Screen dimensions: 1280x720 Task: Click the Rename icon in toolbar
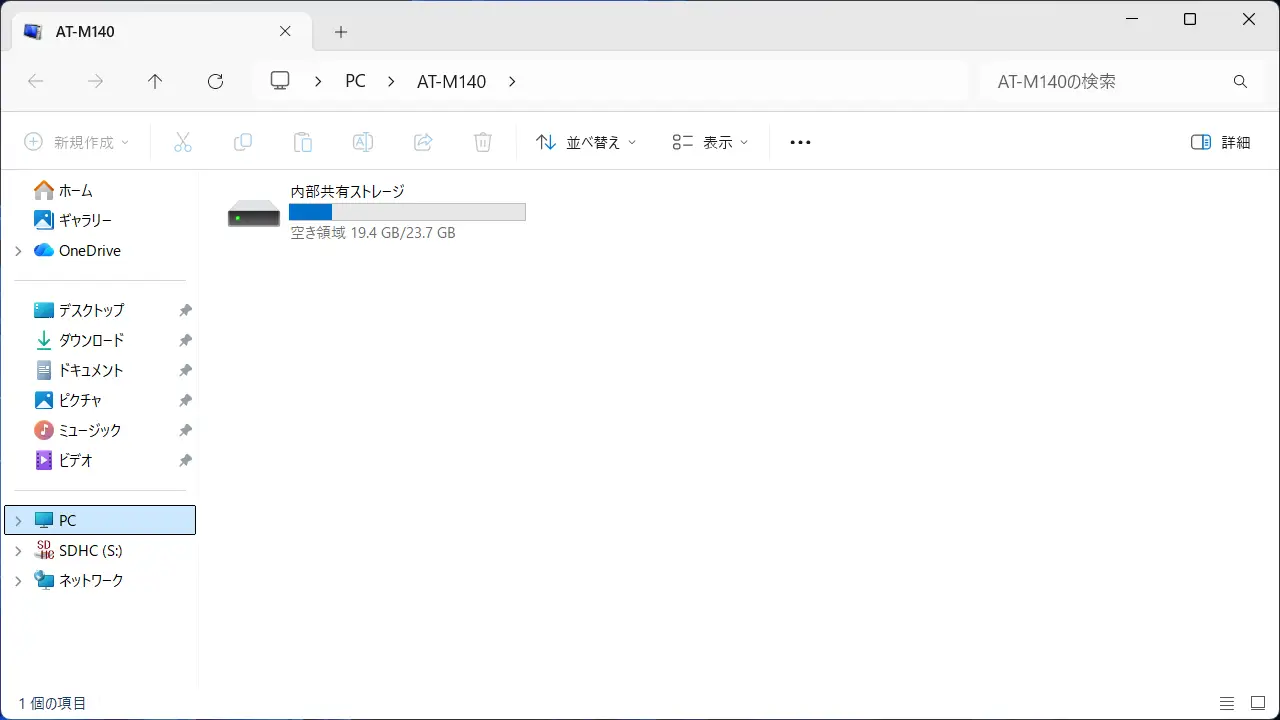(363, 142)
